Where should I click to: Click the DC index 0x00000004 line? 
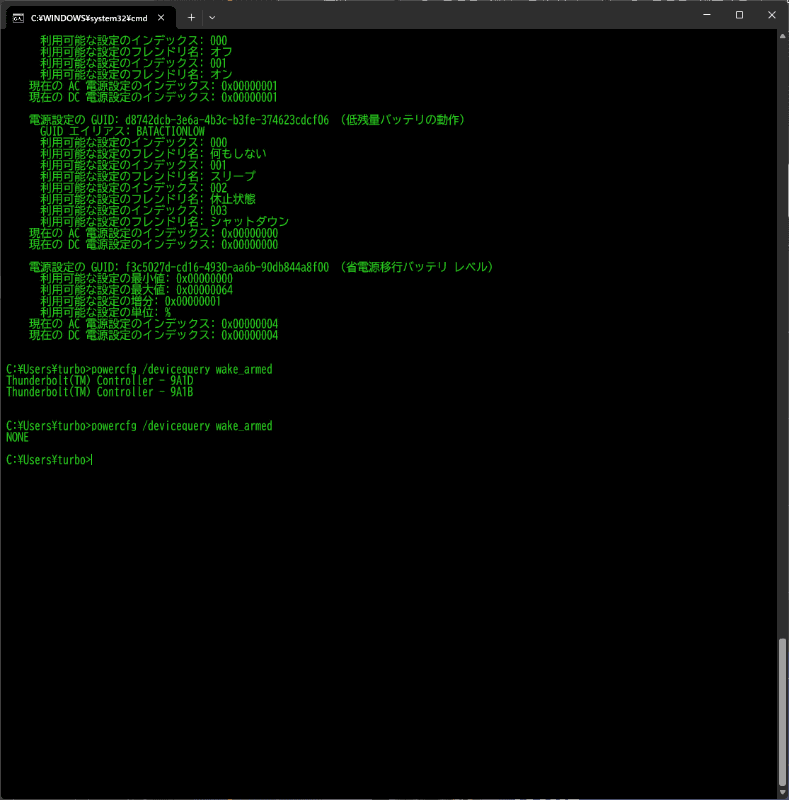[154, 335]
